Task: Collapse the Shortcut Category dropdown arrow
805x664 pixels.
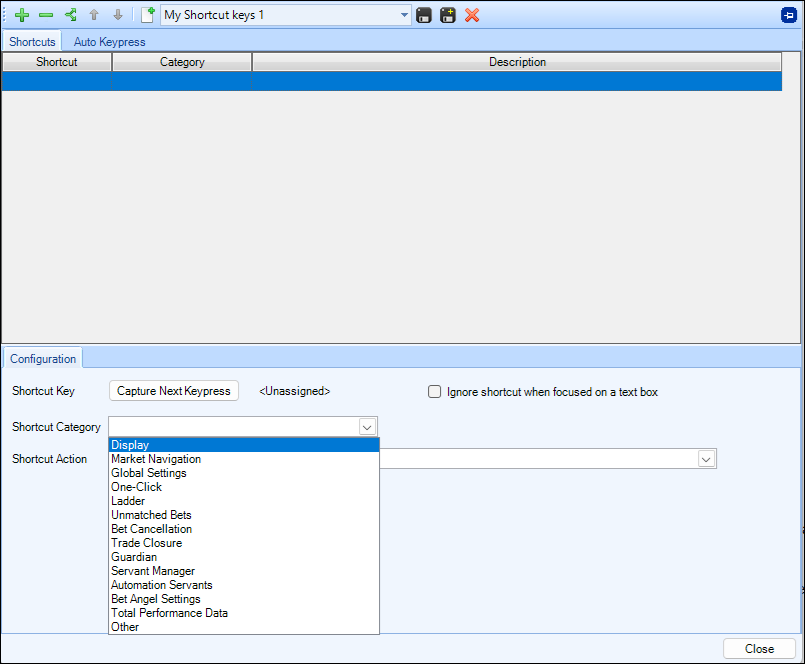Action: coord(367,427)
